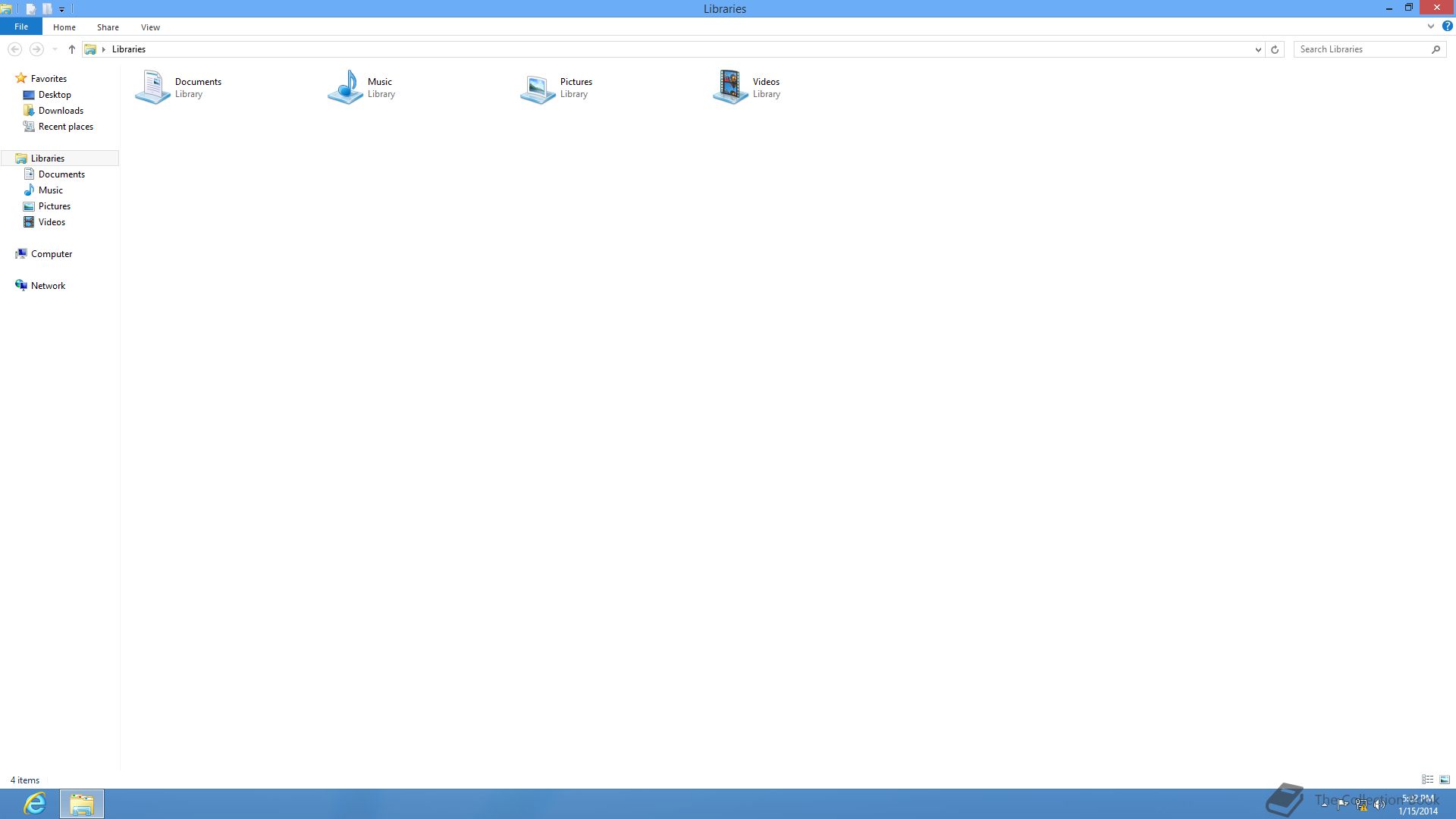Click the taskbar clock and date

pyautogui.click(x=1418, y=805)
